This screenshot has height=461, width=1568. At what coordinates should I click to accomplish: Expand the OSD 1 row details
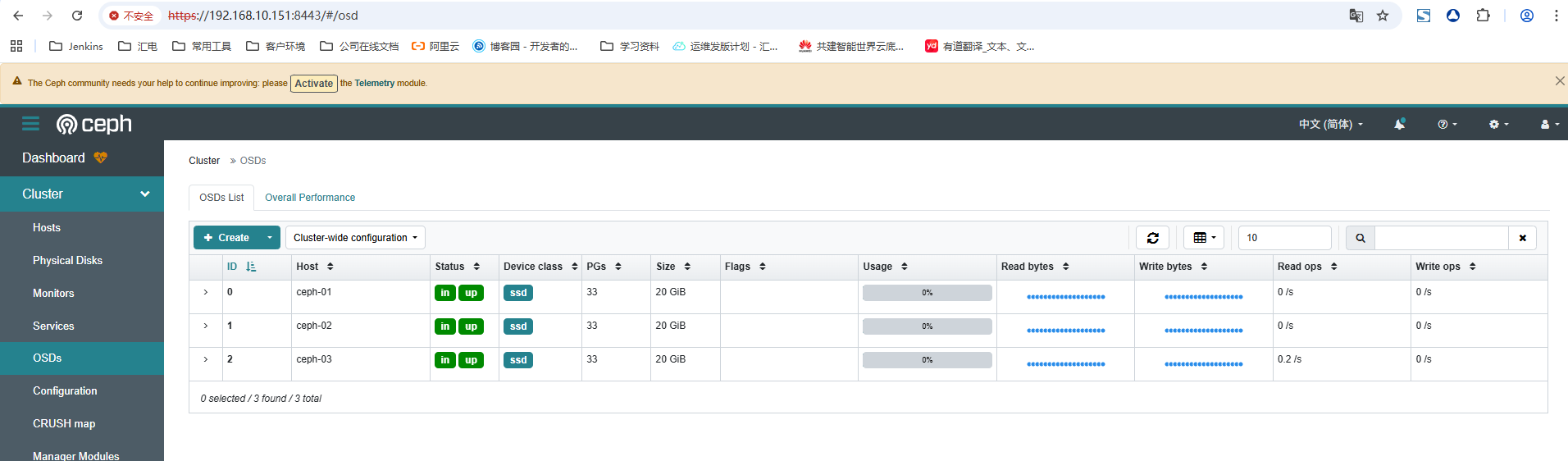click(206, 326)
